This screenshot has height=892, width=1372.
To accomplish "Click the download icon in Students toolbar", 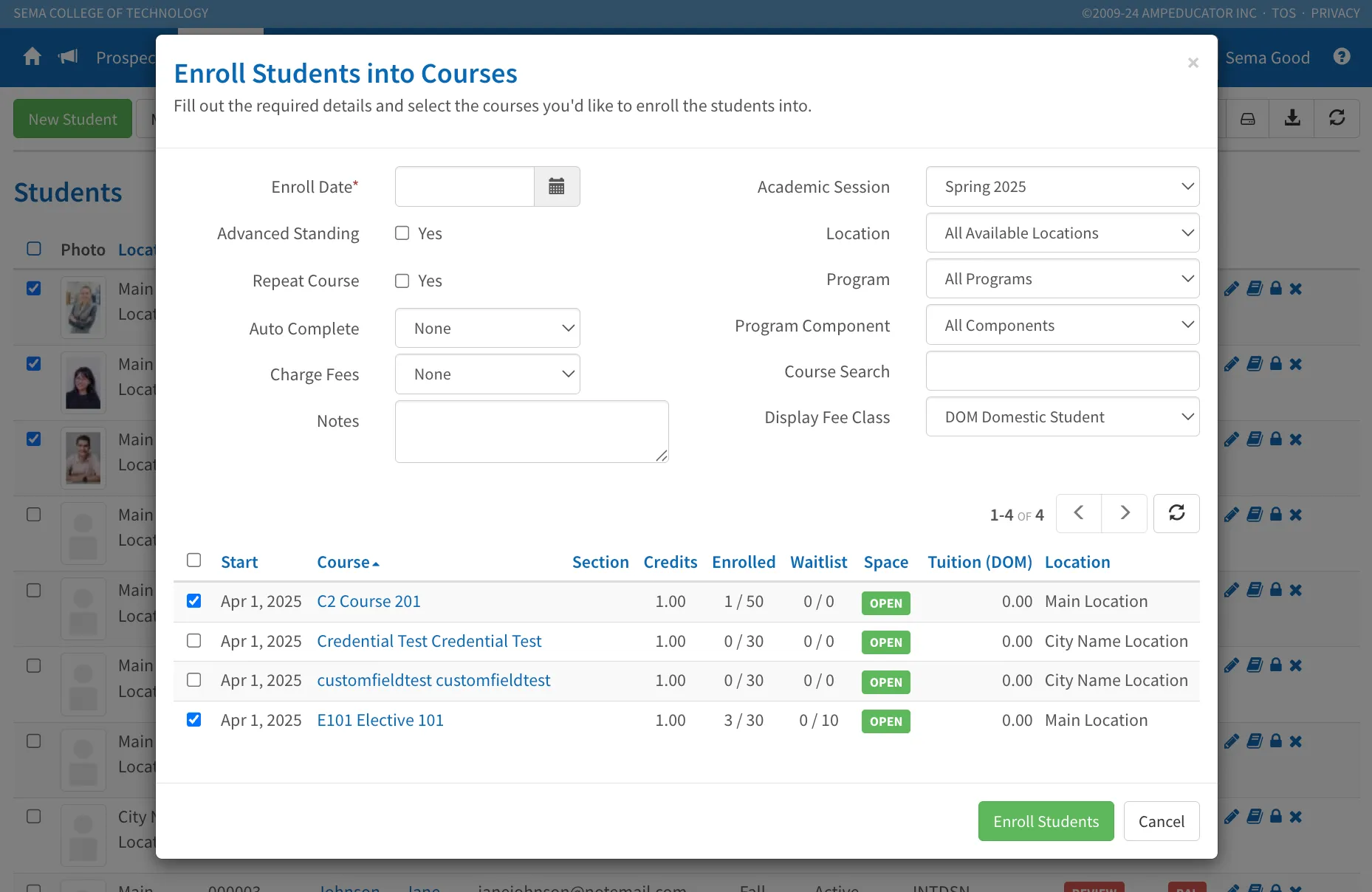I will [x=1292, y=118].
